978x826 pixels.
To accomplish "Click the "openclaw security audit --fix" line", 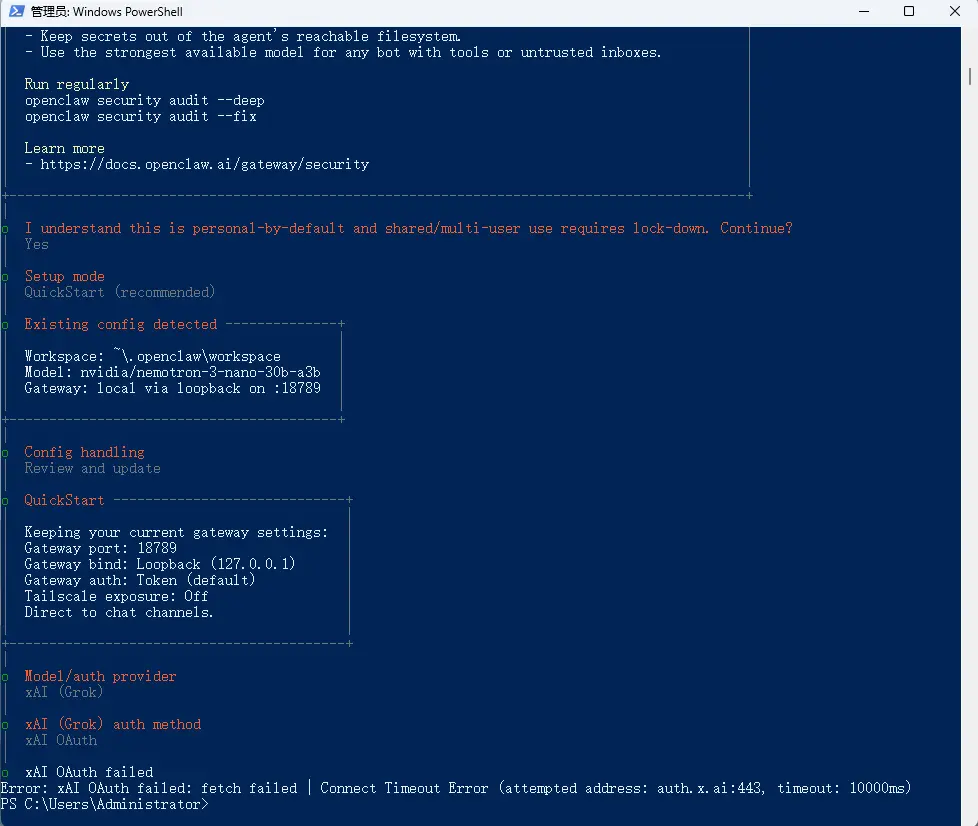I will click(x=140, y=117).
